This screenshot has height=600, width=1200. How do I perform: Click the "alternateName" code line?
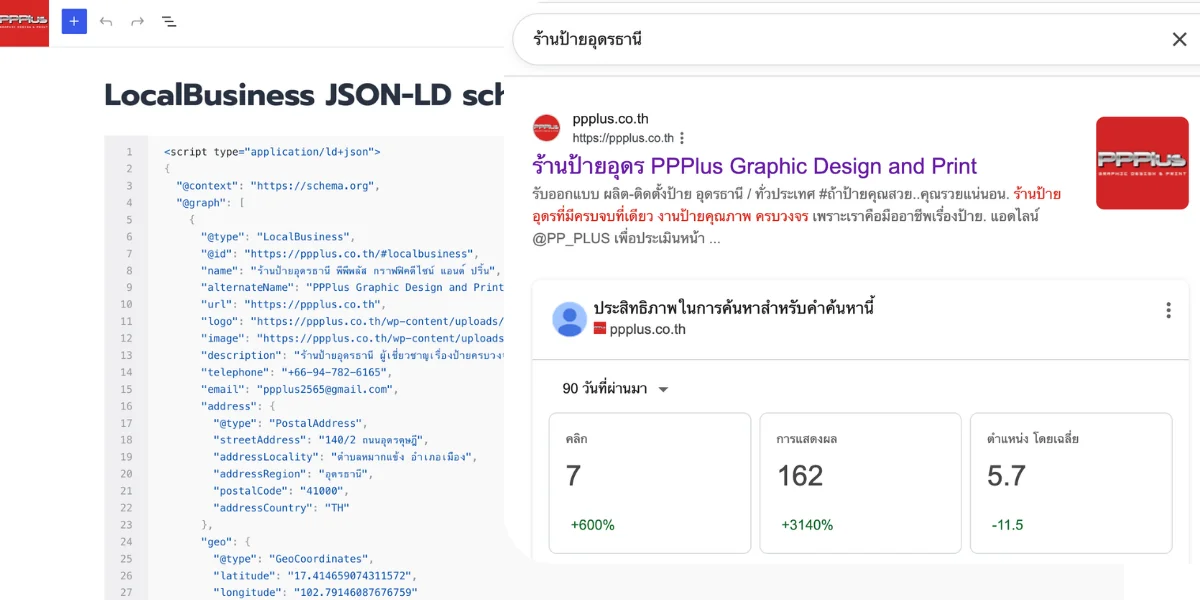coord(352,288)
